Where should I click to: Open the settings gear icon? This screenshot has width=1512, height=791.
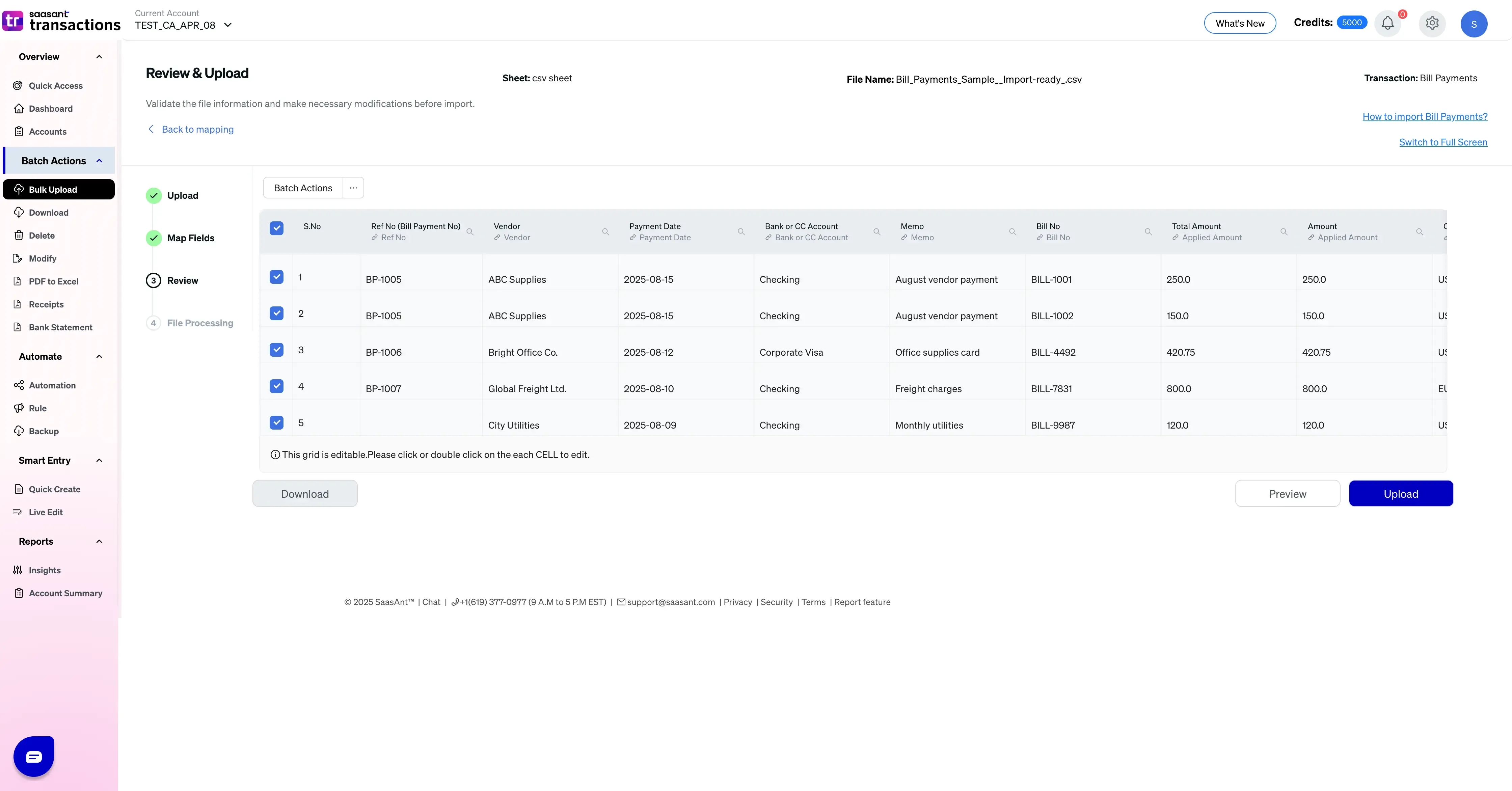[x=1432, y=24]
